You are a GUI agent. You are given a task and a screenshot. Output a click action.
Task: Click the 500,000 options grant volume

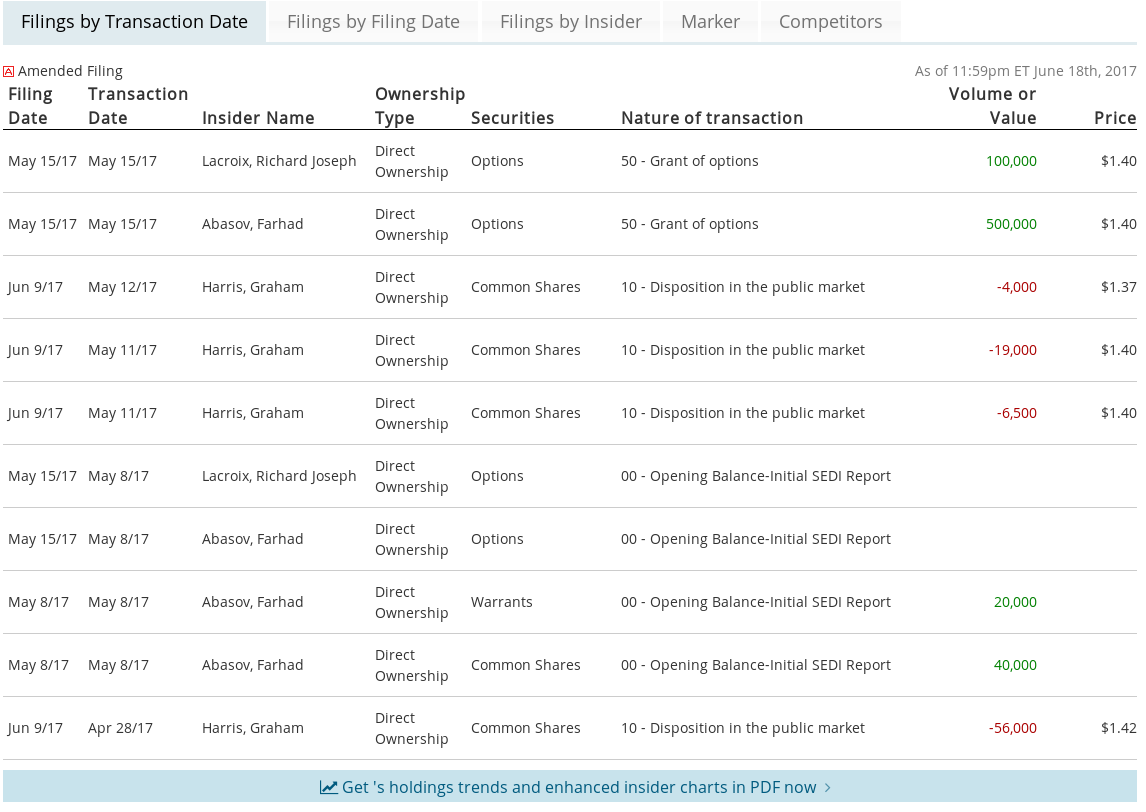1011,224
